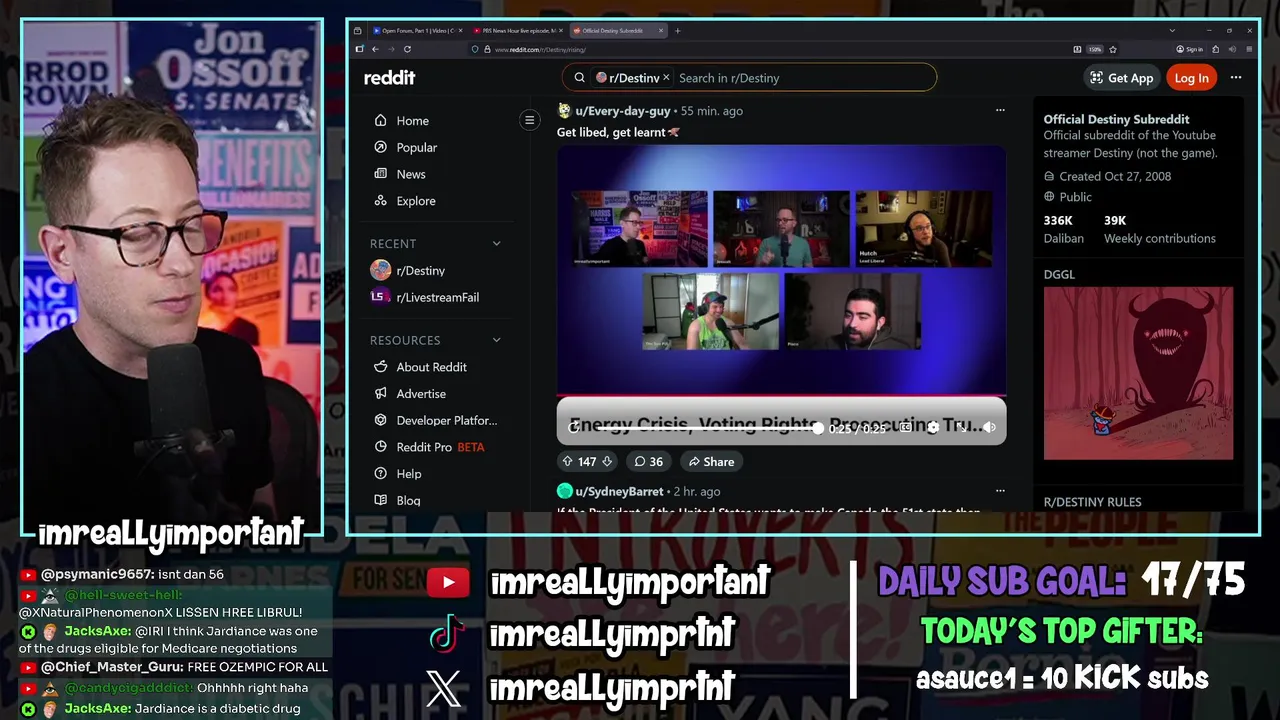
Task: Click the 150% zoom indicator
Action: 1095,49
